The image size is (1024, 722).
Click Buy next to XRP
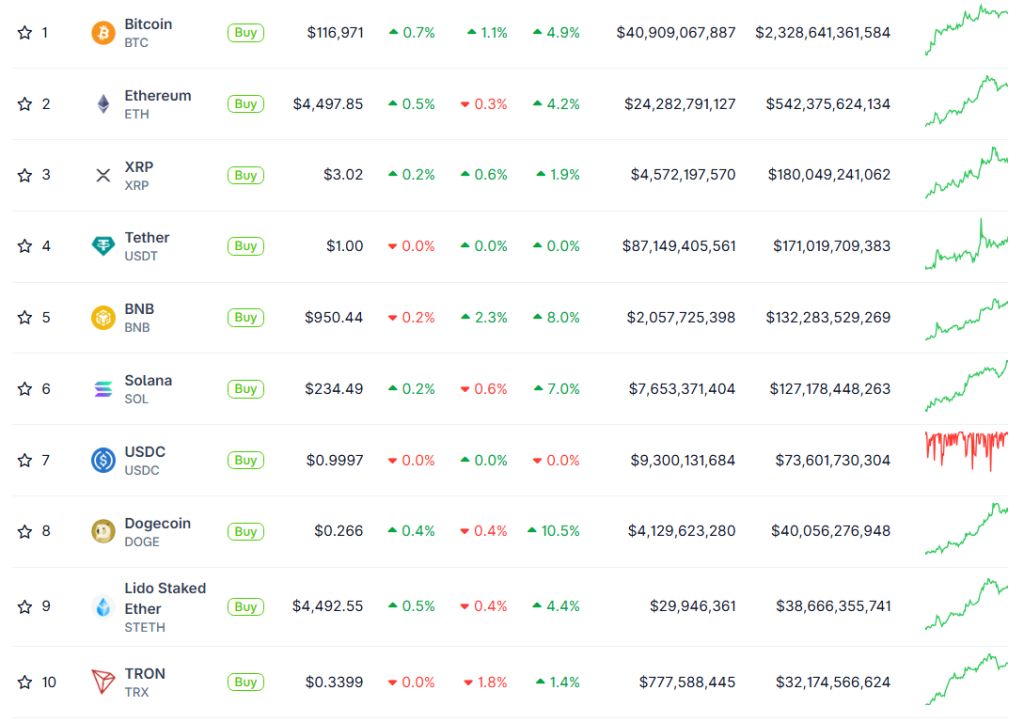[246, 175]
